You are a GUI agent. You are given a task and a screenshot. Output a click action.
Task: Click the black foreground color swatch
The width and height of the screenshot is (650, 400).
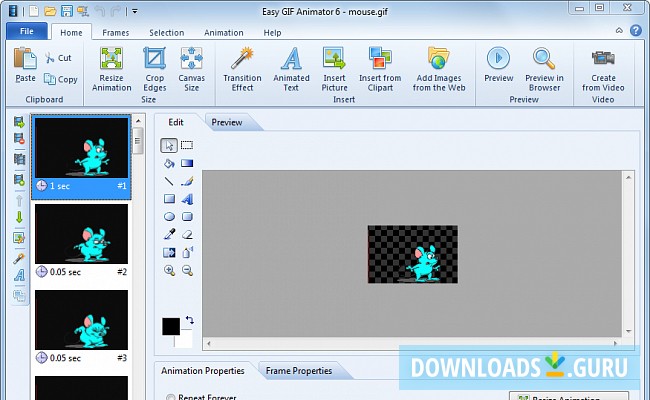click(171, 327)
